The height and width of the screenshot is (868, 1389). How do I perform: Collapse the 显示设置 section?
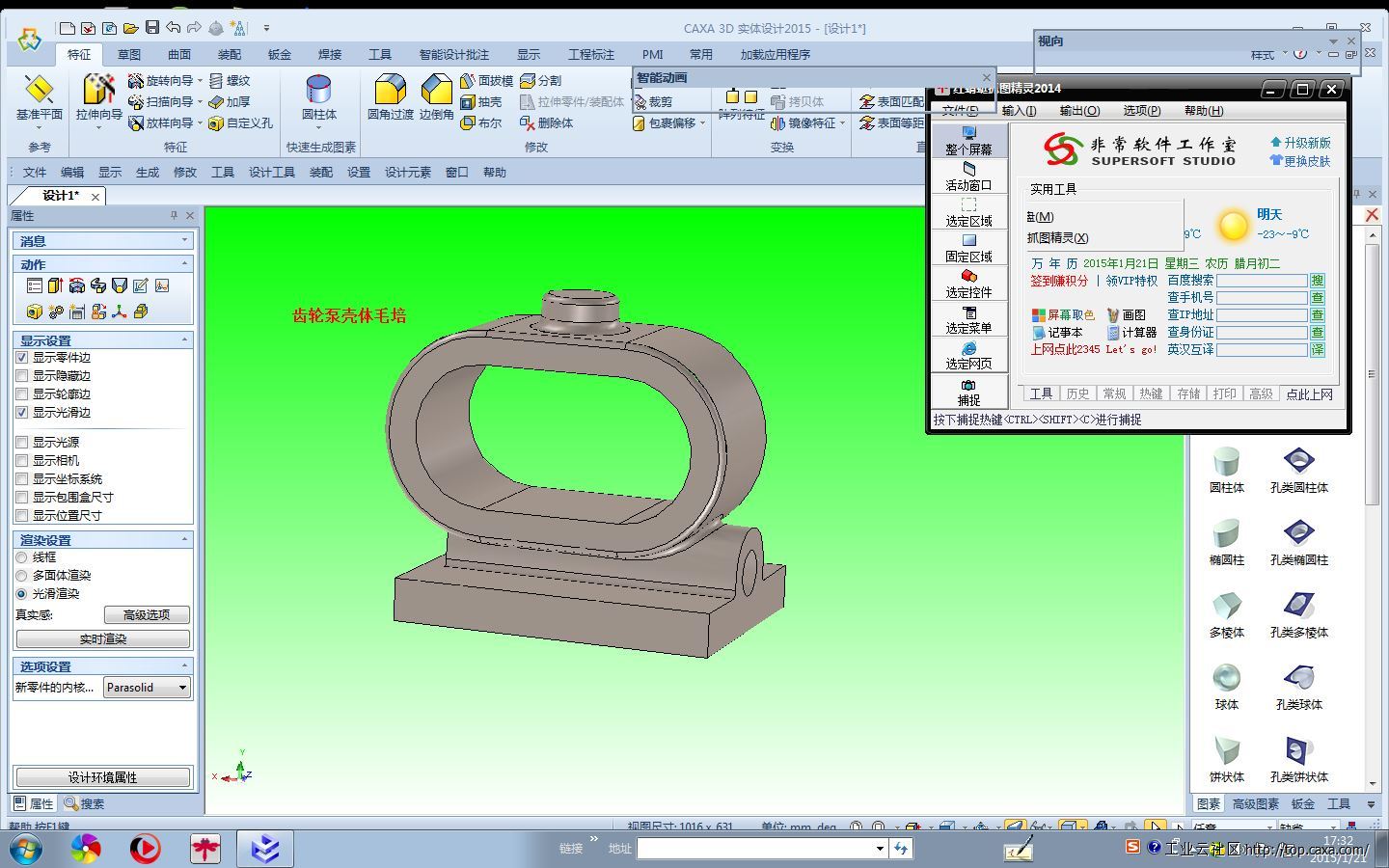coord(184,339)
